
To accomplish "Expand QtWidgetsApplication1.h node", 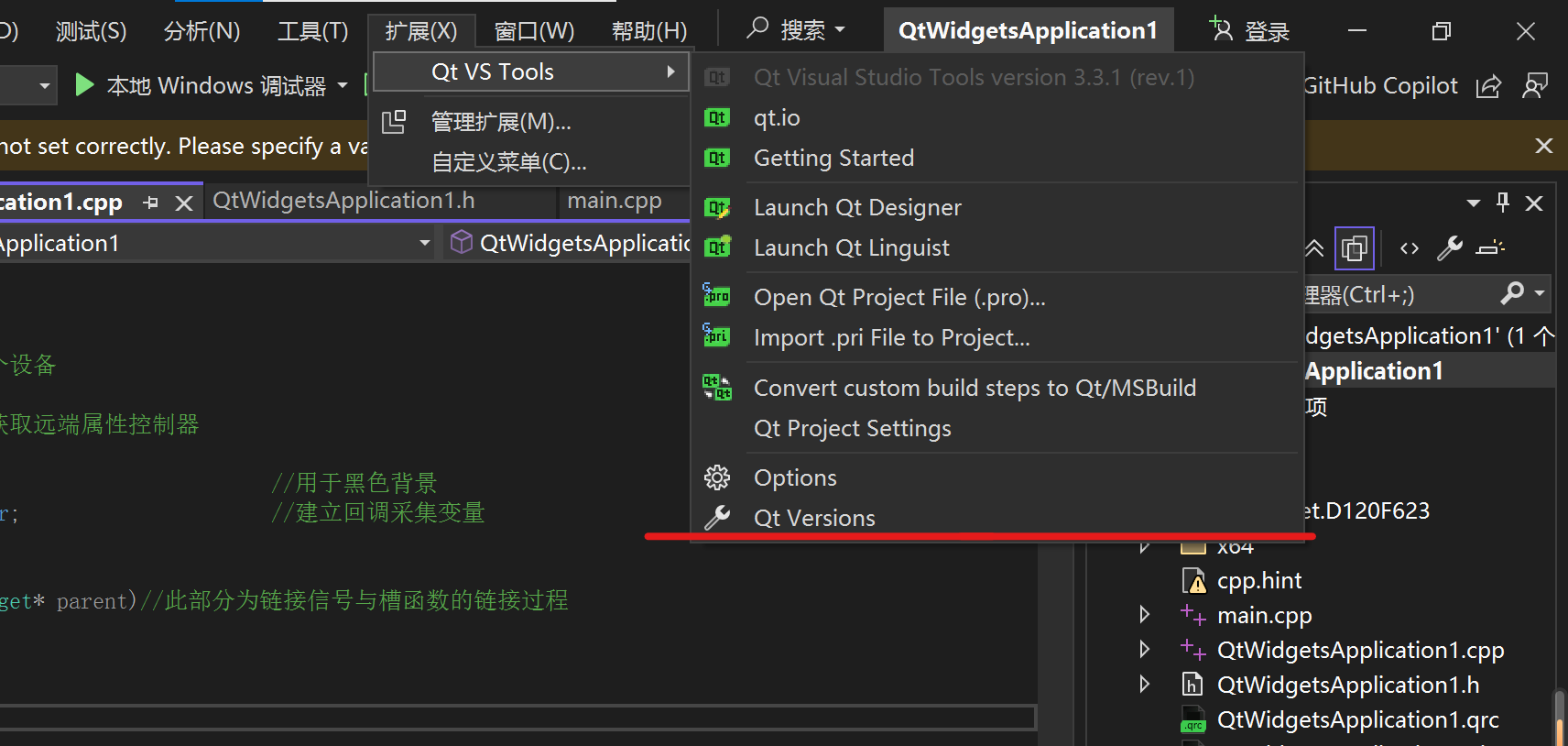I will click(x=1144, y=684).
